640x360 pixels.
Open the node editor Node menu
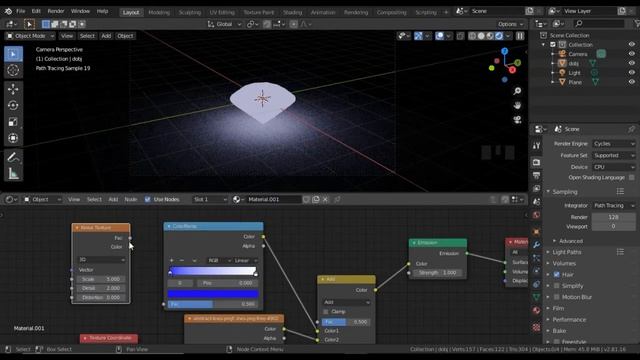click(x=131, y=200)
